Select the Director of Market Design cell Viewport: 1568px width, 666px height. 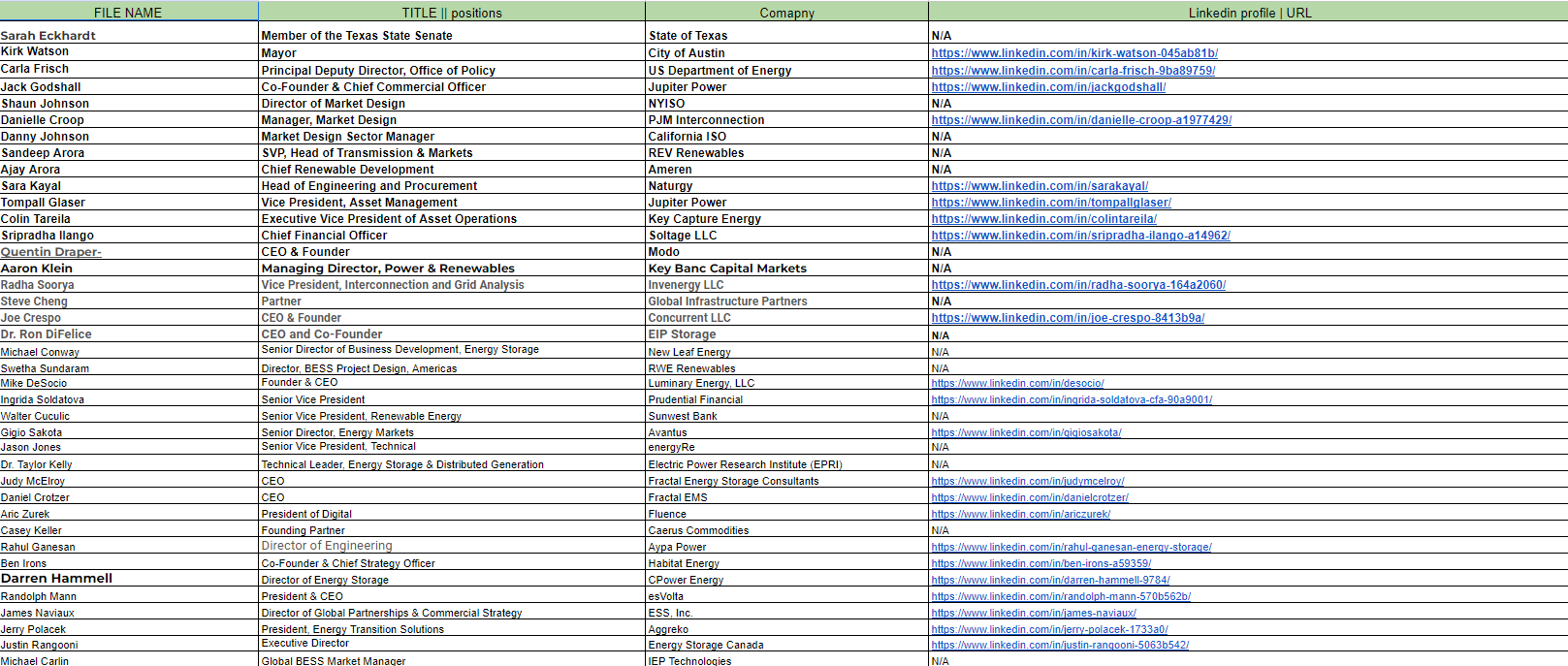click(x=452, y=104)
